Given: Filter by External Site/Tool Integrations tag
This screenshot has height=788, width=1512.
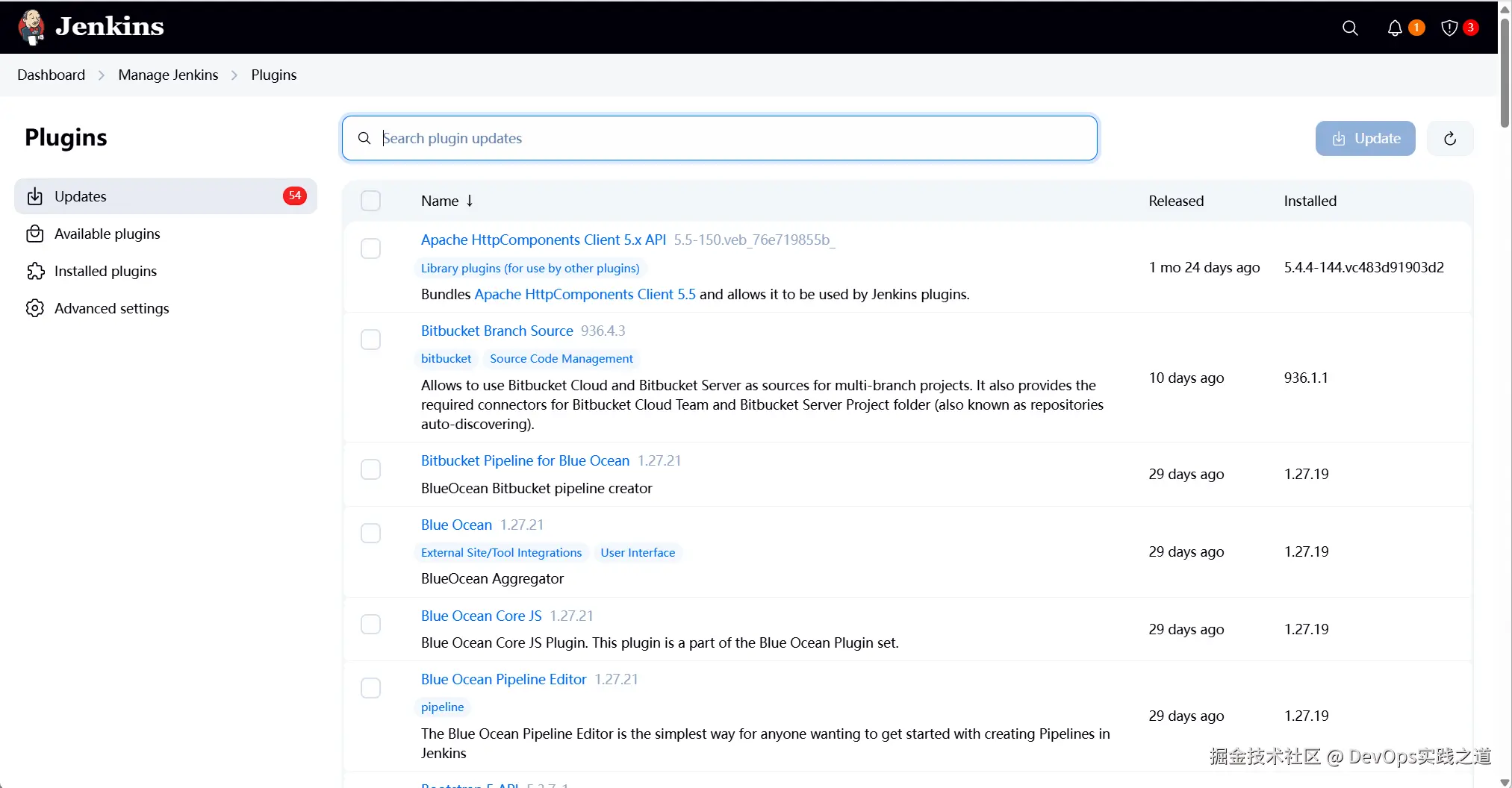Looking at the screenshot, I should 502,553.
